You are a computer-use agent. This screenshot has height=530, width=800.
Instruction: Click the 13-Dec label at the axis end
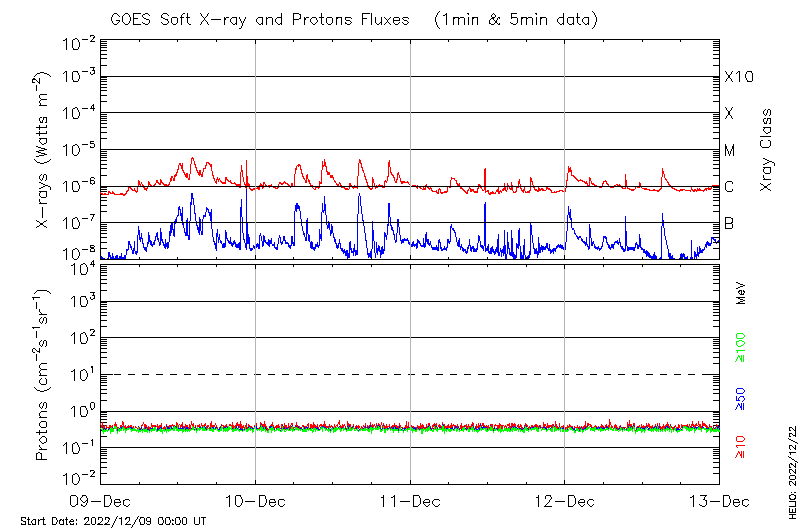click(718, 502)
